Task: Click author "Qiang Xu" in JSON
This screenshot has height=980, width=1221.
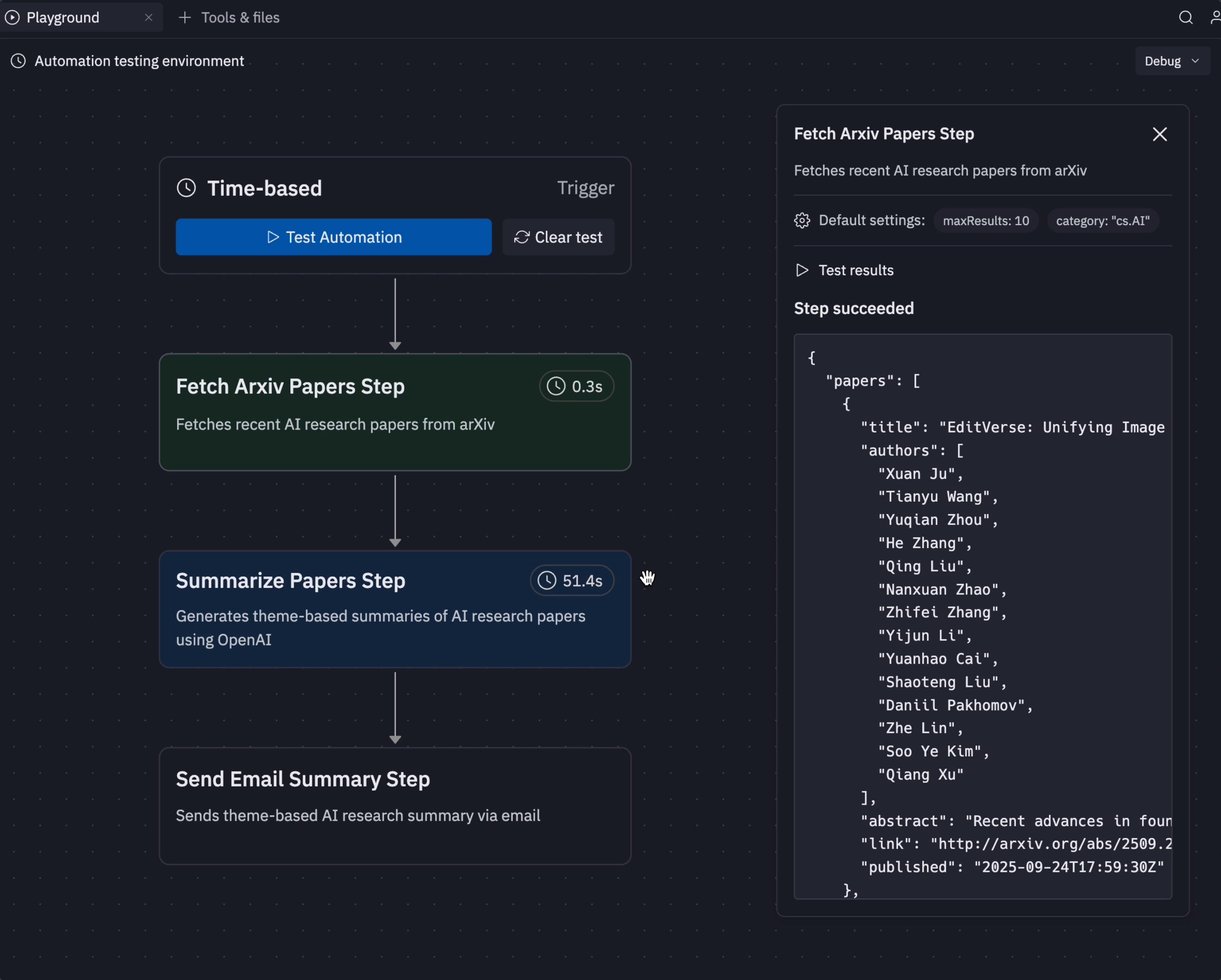Action: point(920,775)
